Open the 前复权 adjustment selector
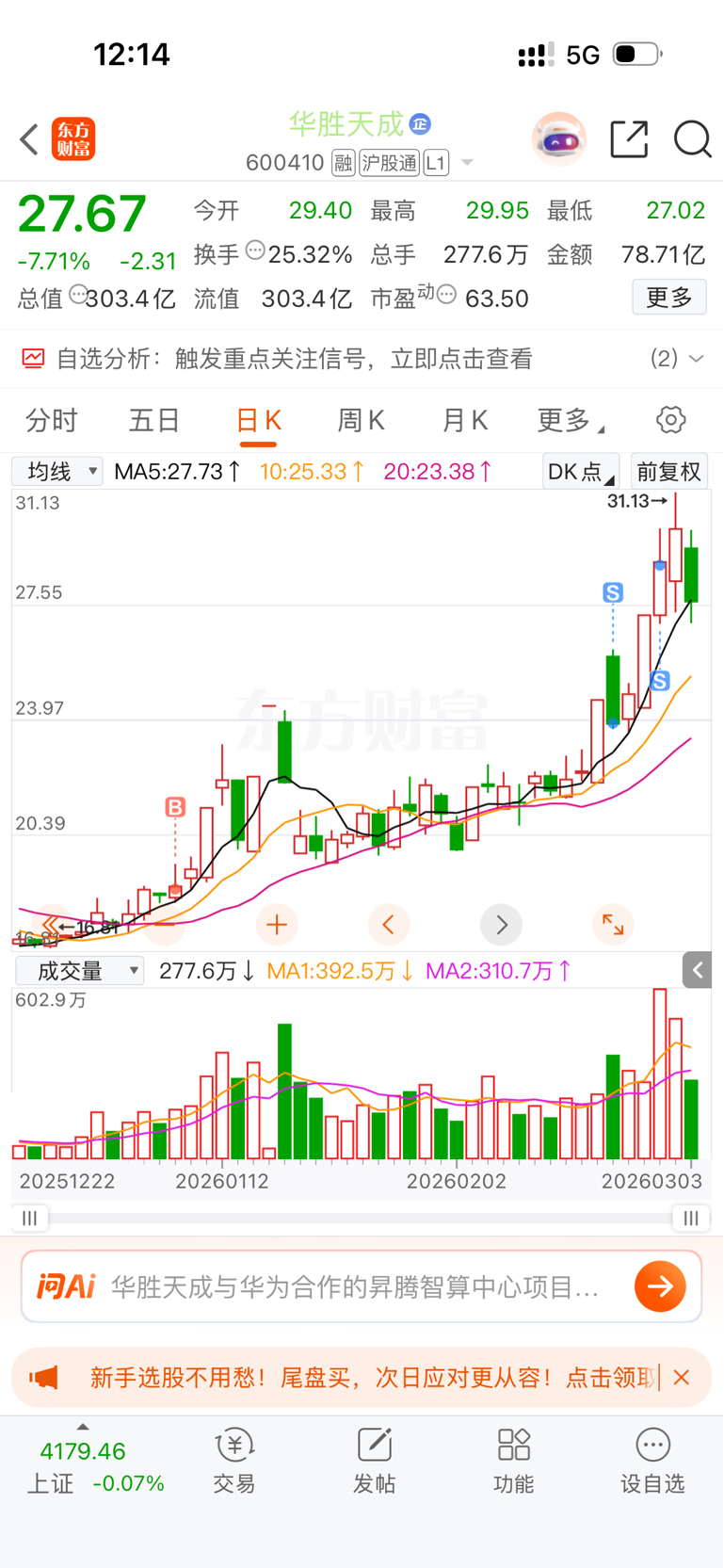This screenshot has width=724, height=1568. [669, 471]
